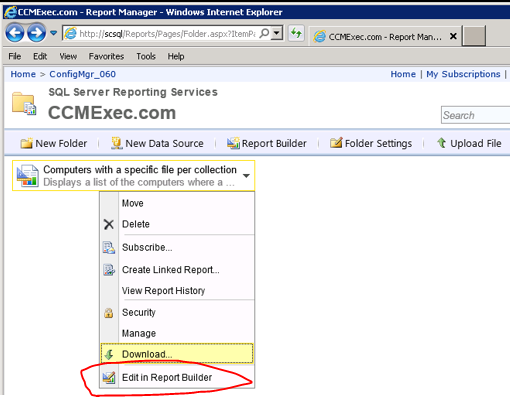The image size is (510, 397).
Task: Click the Security padlock icon
Action: [109, 313]
